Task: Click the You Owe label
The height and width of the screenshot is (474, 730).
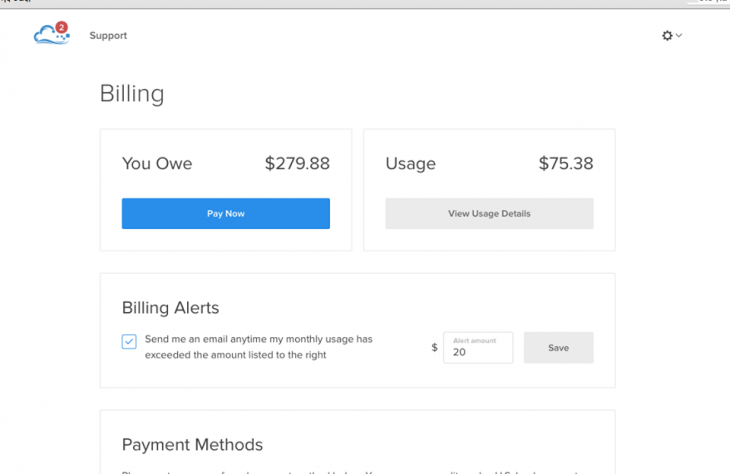Action: pyautogui.click(x=157, y=163)
